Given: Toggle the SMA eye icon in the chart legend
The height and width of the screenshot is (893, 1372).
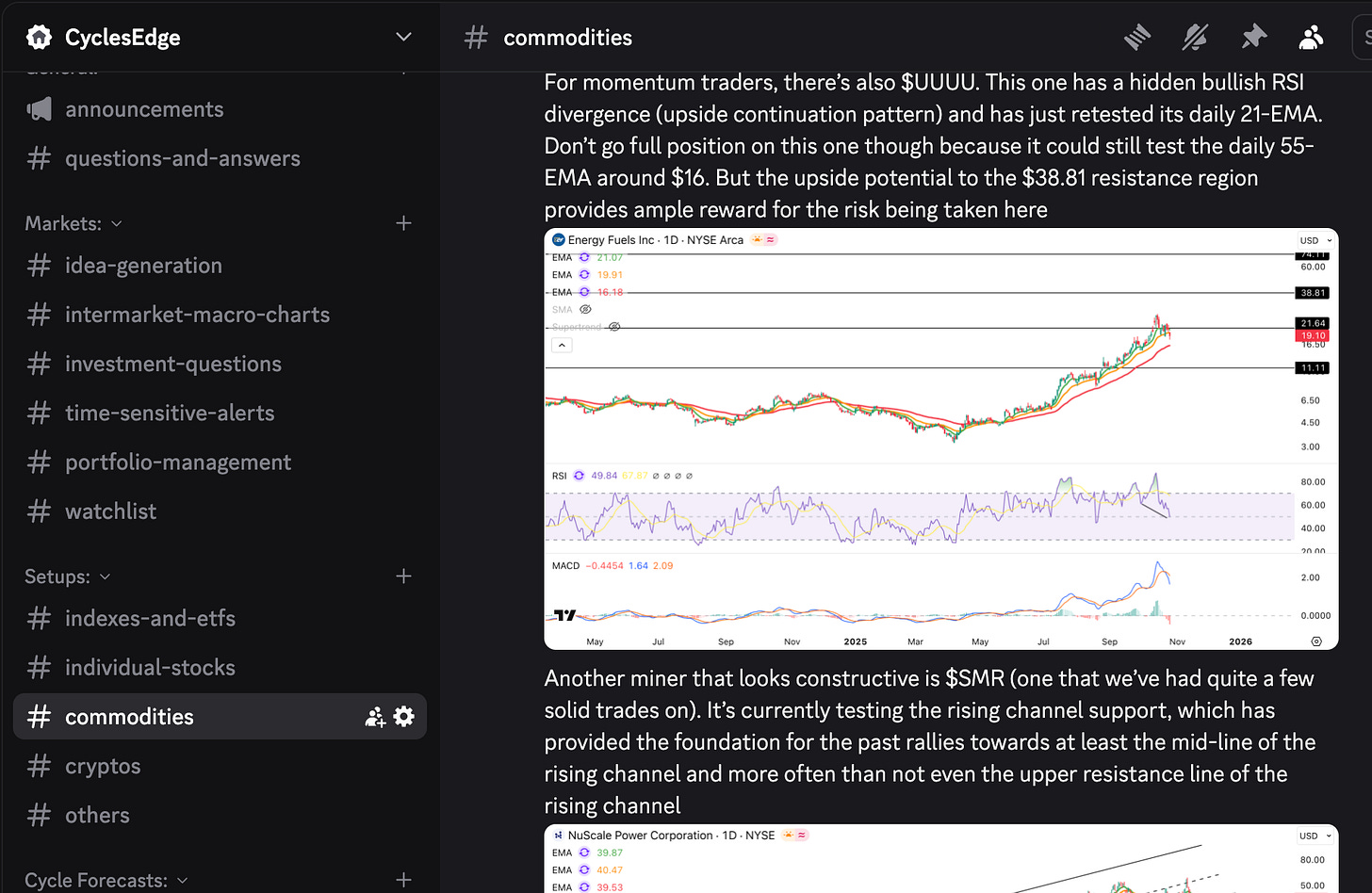Looking at the screenshot, I should coord(585,309).
